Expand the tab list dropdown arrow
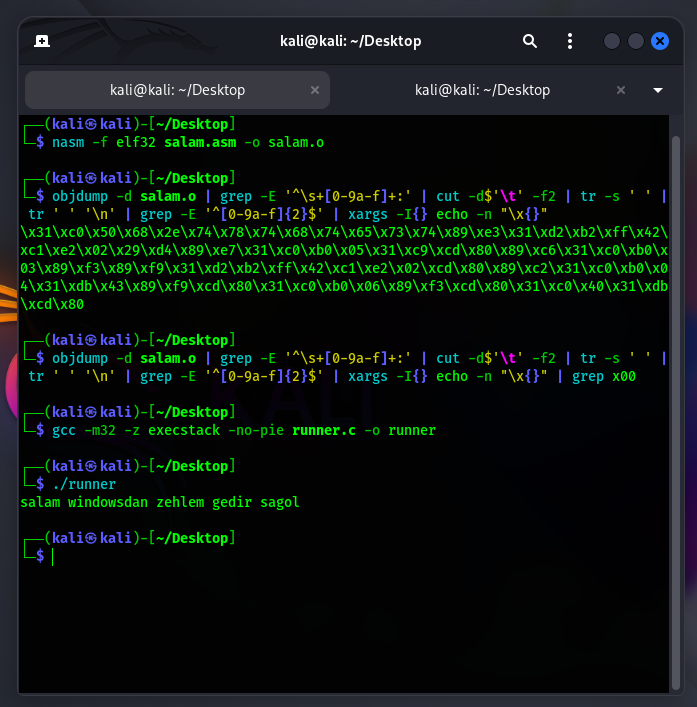This screenshot has height=707, width=697. click(x=658, y=90)
